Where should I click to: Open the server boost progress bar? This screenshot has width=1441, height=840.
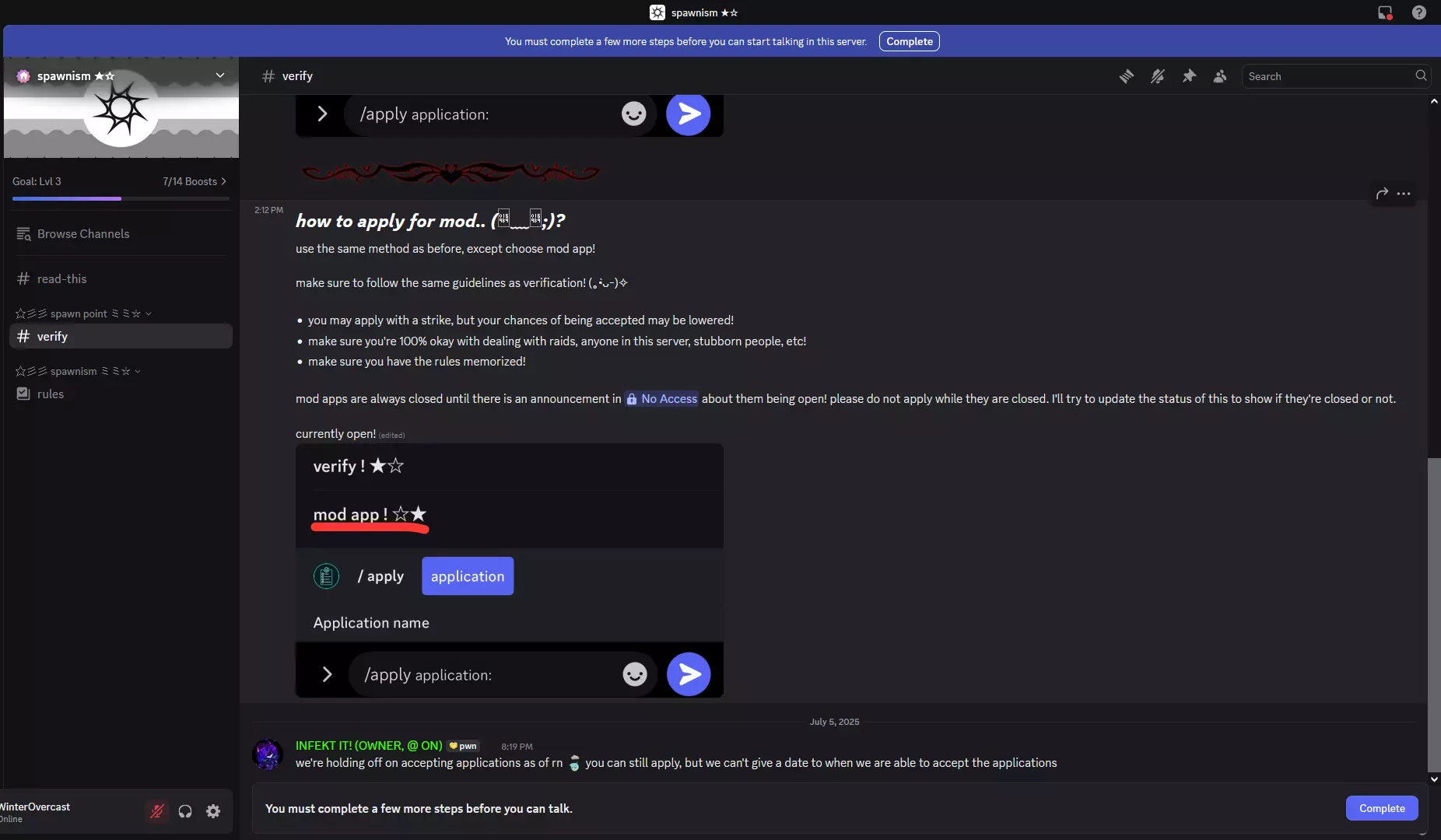[x=121, y=188]
